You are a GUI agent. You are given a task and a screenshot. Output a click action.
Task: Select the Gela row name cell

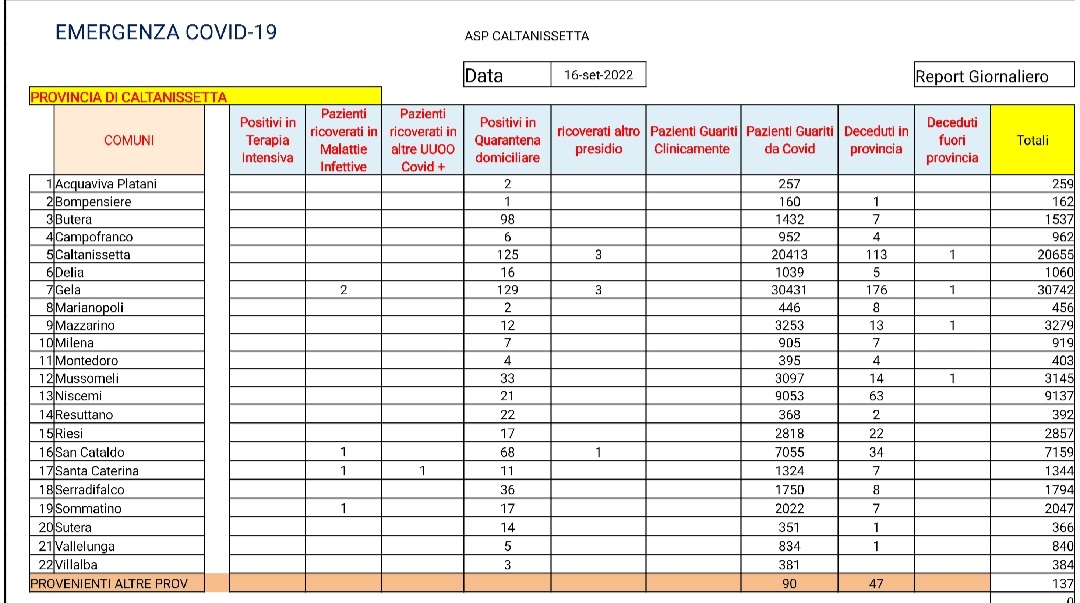point(129,290)
